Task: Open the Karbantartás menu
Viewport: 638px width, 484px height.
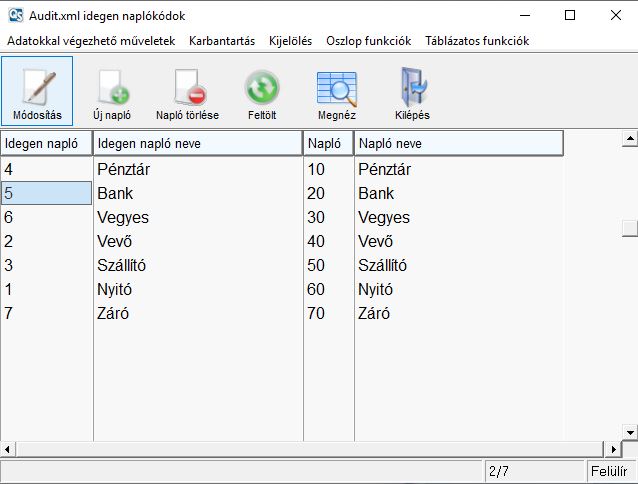Action: click(222, 41)
